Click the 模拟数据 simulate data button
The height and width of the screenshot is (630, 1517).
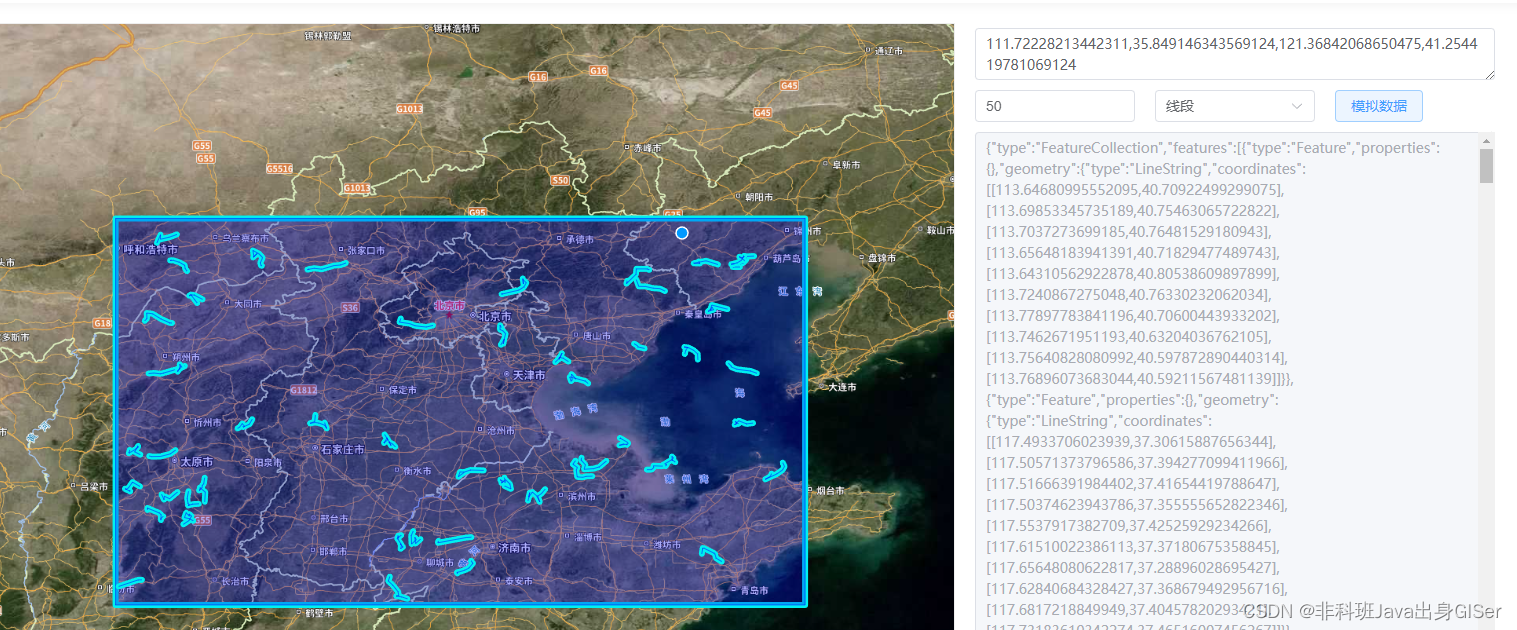[1378, 105]
